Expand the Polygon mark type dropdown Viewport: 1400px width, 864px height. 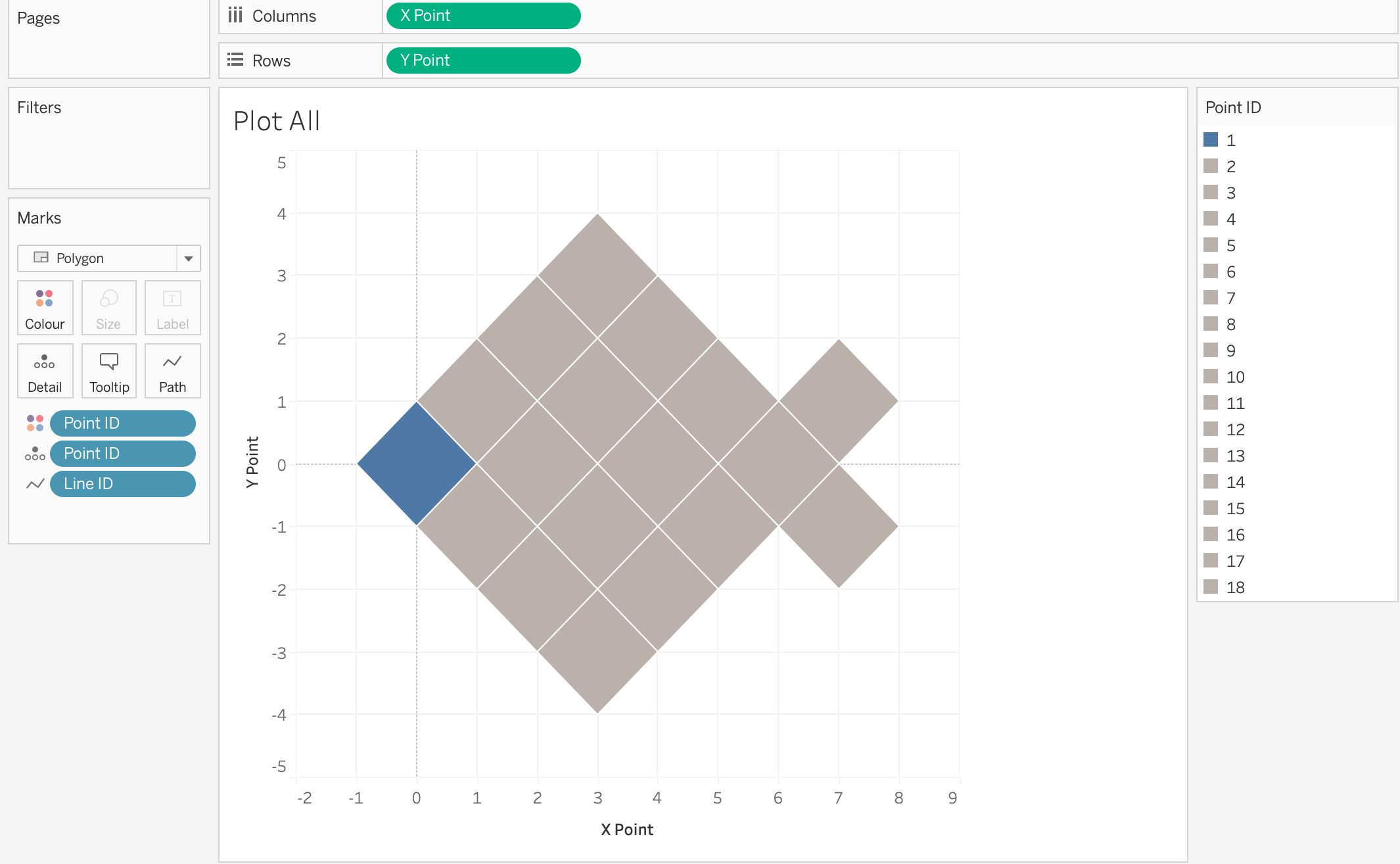click(188, 258)
